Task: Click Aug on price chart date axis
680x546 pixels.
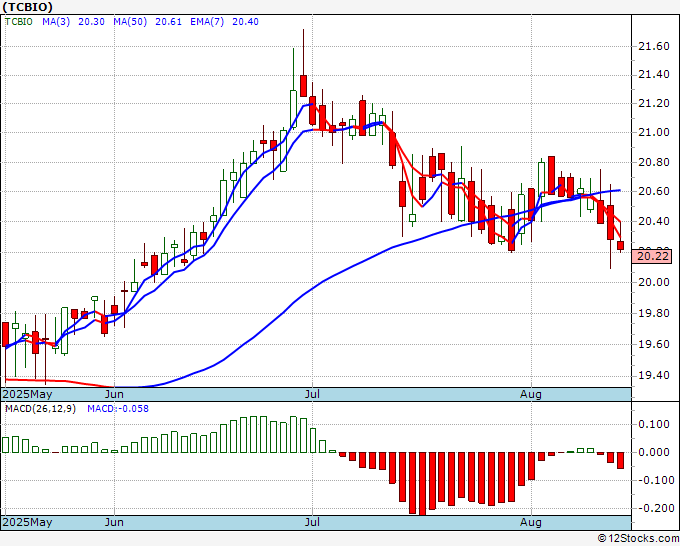Action: tap(531, 394)
